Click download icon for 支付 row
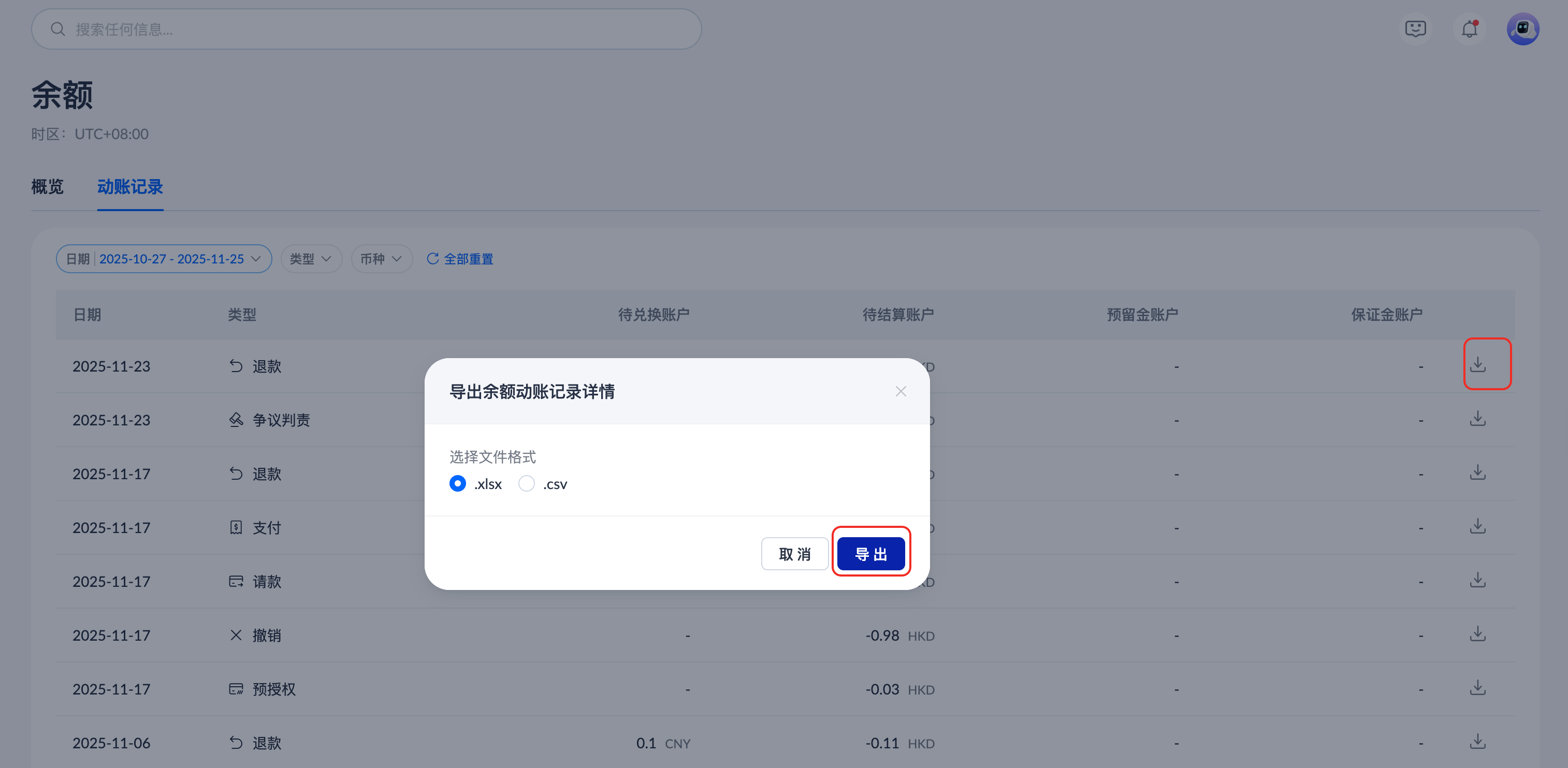 1477,526
